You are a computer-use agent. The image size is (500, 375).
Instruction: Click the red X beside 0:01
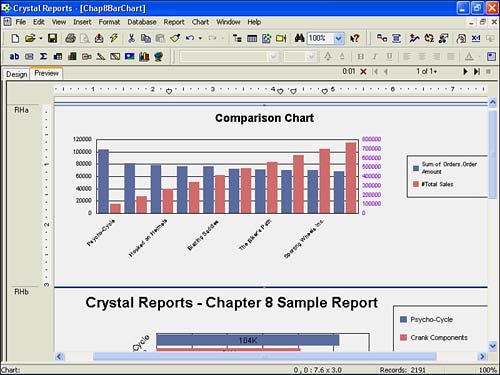click(364, 71)
